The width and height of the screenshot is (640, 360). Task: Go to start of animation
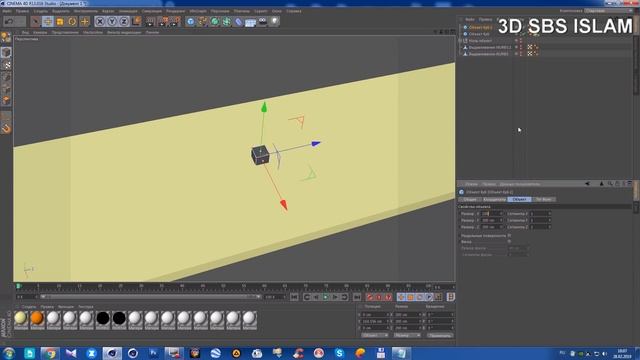coord(294,297)
